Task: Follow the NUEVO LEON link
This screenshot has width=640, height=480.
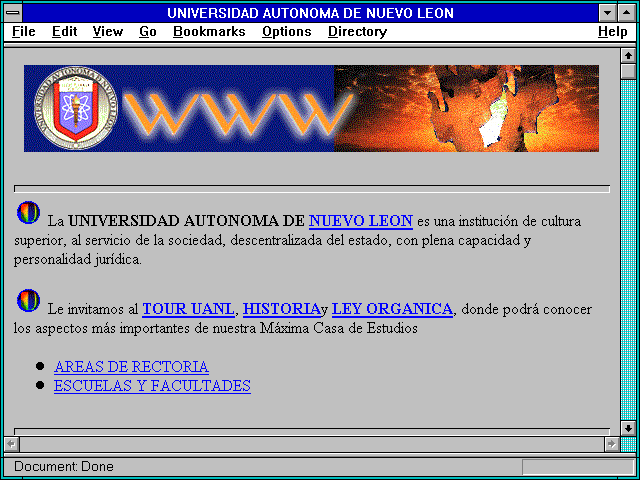Action: pyautogui.click(x=361, y=221)
